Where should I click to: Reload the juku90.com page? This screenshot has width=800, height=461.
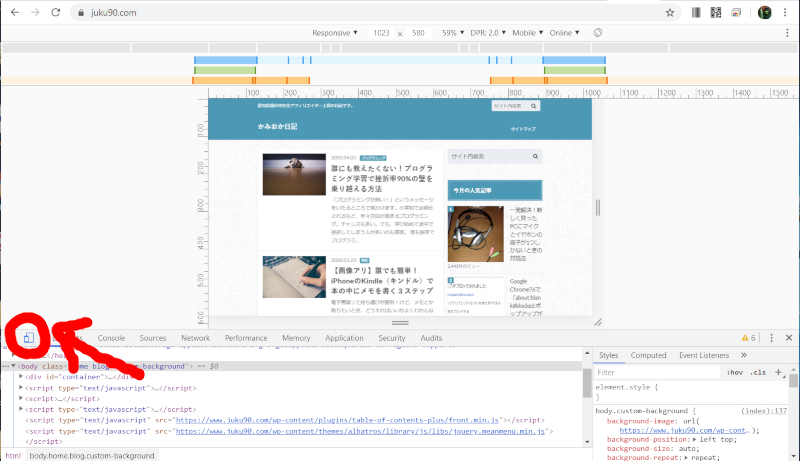56,13
